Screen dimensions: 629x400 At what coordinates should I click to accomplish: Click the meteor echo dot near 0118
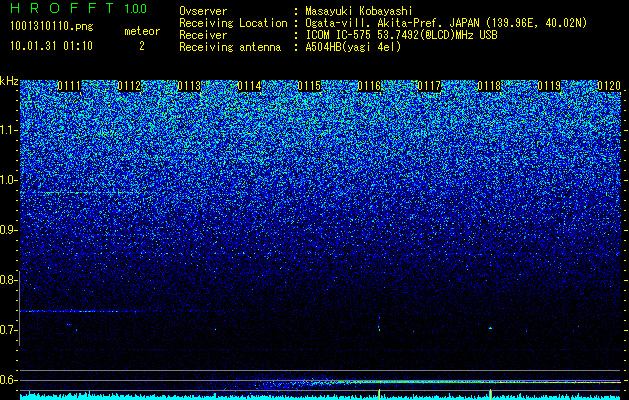click(x=490, y=328)
